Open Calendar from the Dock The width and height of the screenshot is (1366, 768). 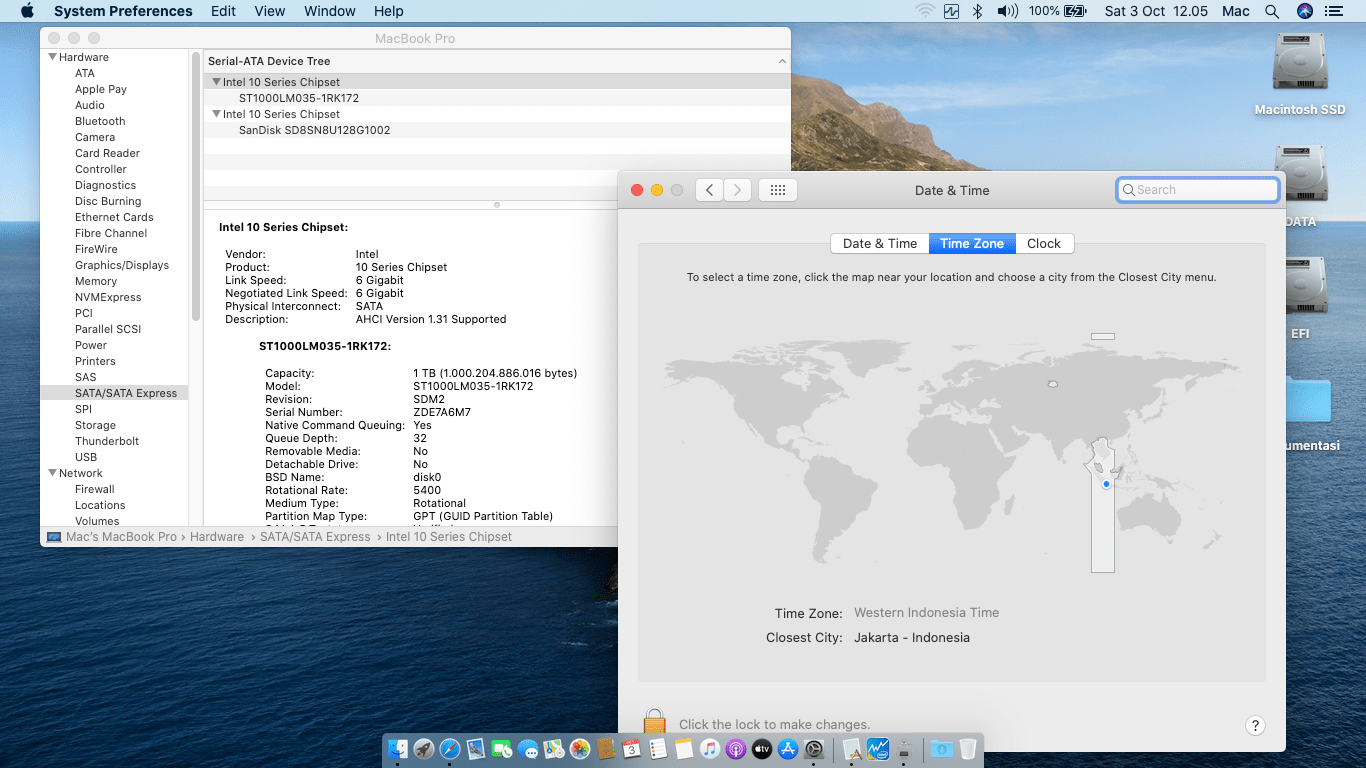coord(632,748)
